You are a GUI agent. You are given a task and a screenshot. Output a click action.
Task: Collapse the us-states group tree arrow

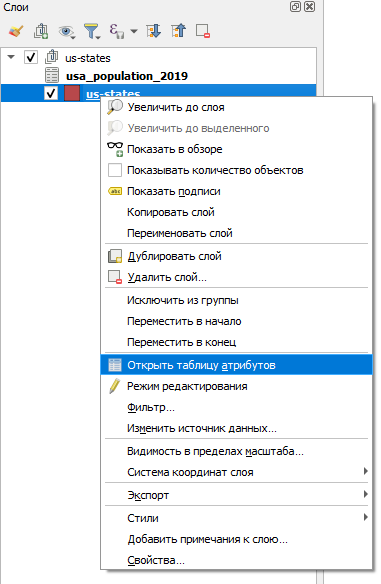[x=11, y=57]
